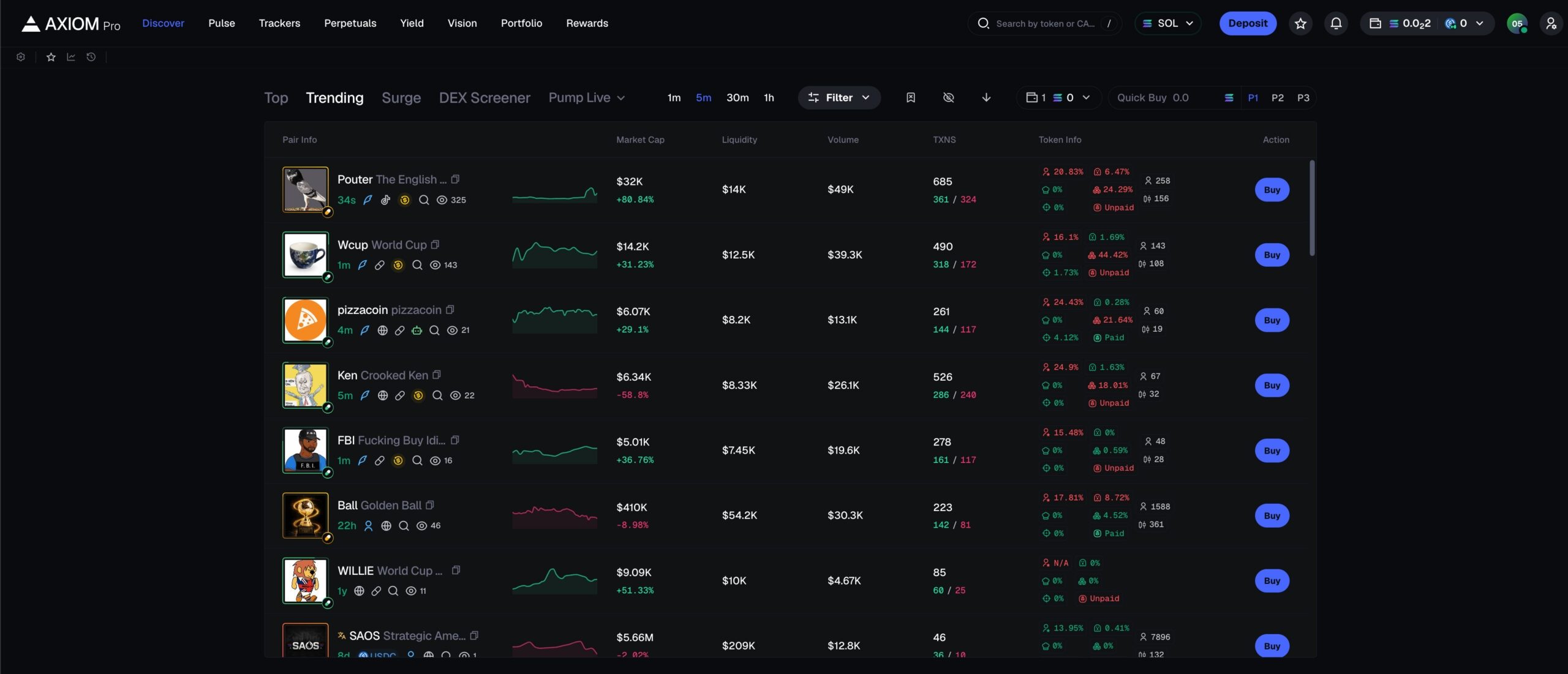Open the Perpetuals menu item
The width and height of the screenshot is (1568, 674).
350,23
